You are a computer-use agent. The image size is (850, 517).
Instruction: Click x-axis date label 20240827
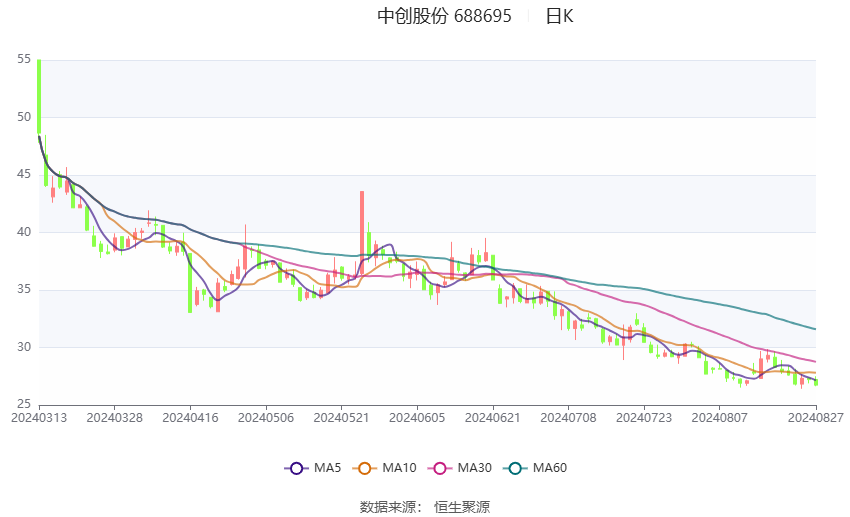816,418
